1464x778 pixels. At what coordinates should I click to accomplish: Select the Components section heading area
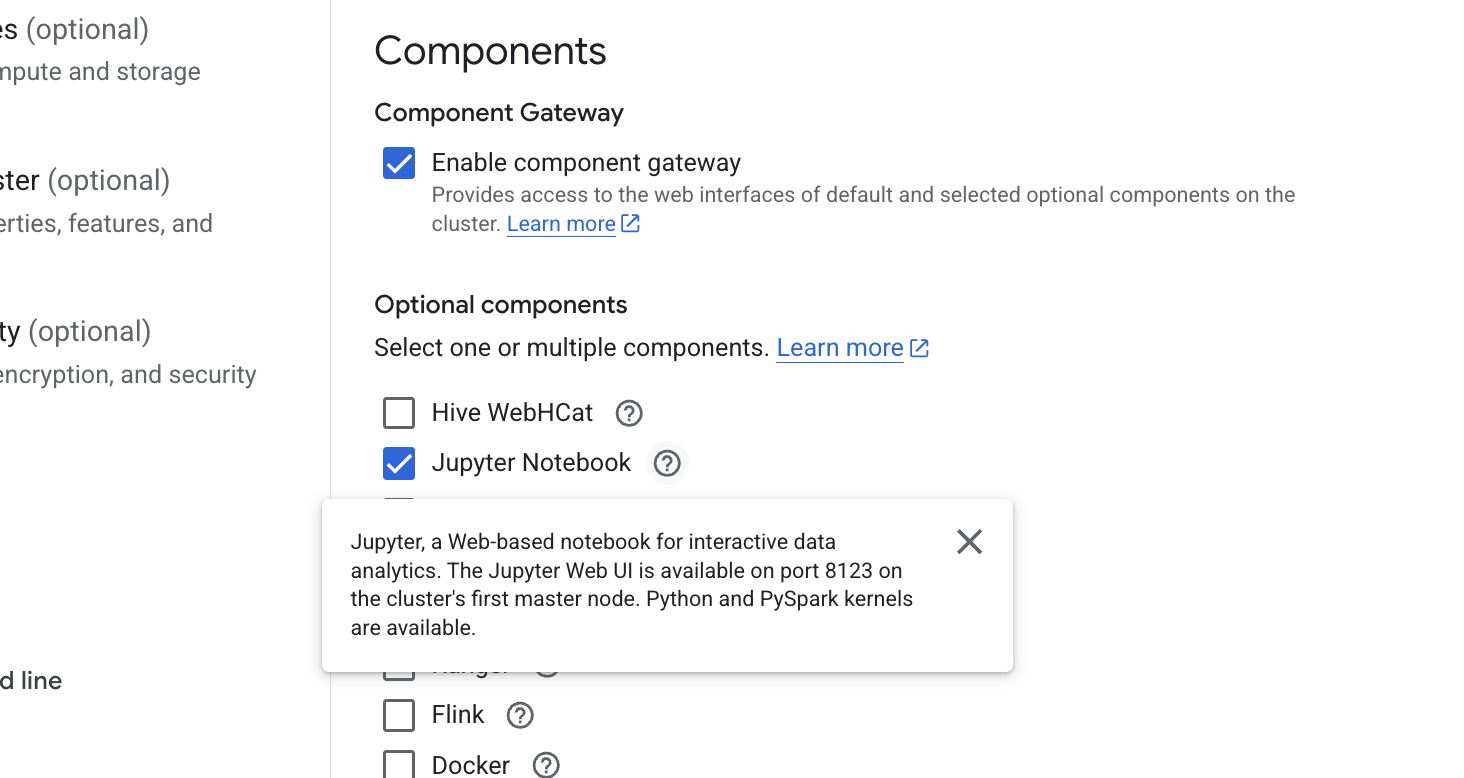490,50
